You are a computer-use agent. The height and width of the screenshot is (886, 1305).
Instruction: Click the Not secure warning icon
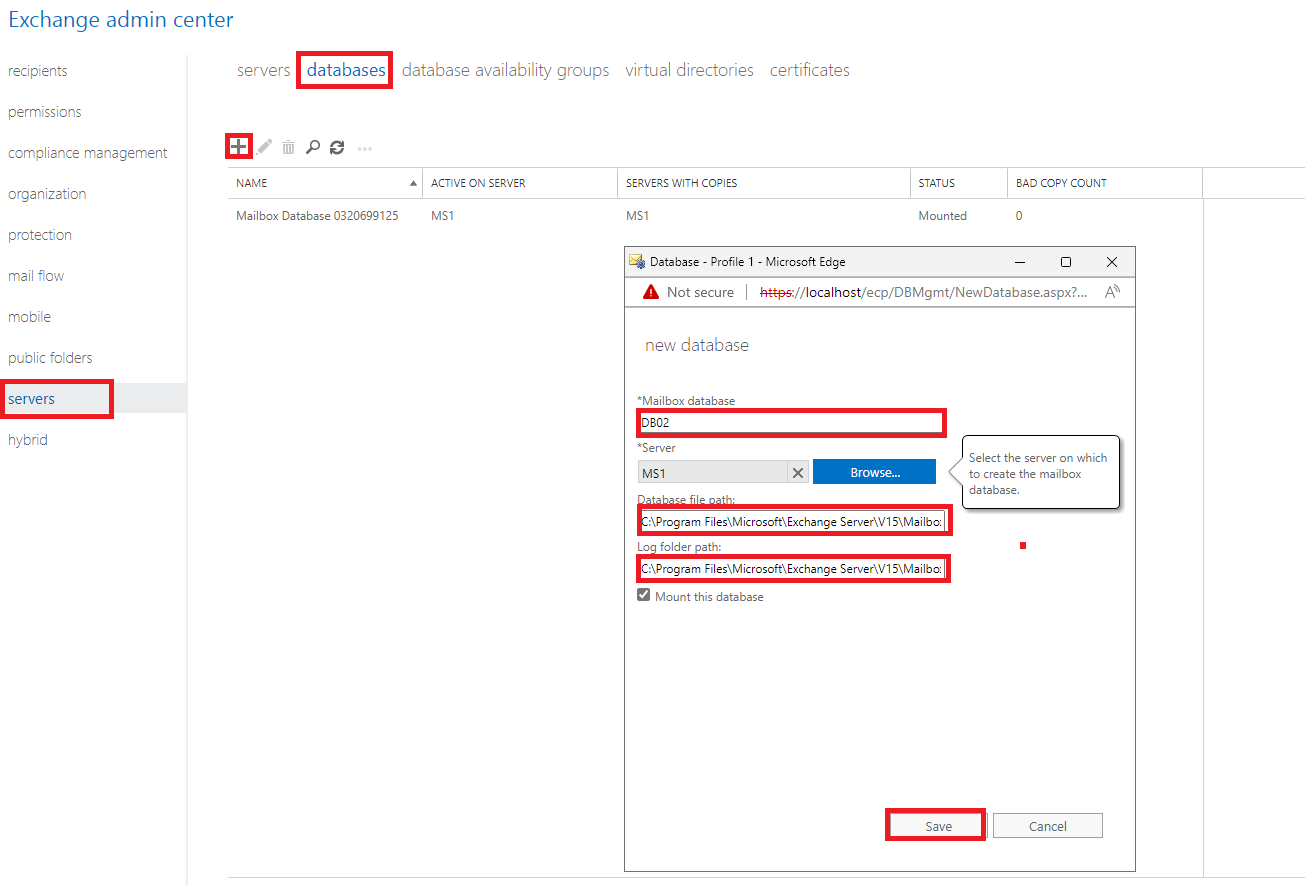coord(651,292)
